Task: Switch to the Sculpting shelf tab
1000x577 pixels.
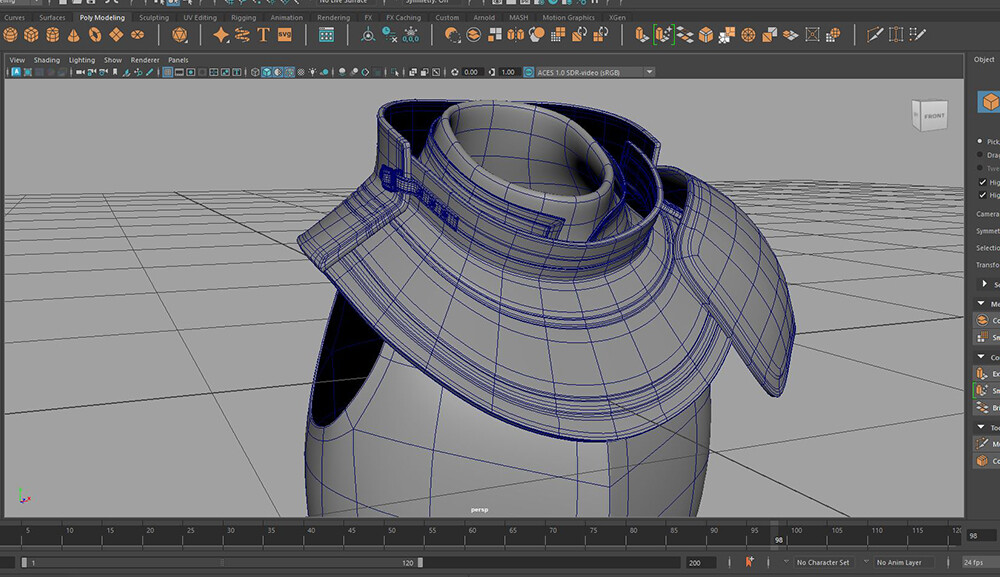Action: 154,17
